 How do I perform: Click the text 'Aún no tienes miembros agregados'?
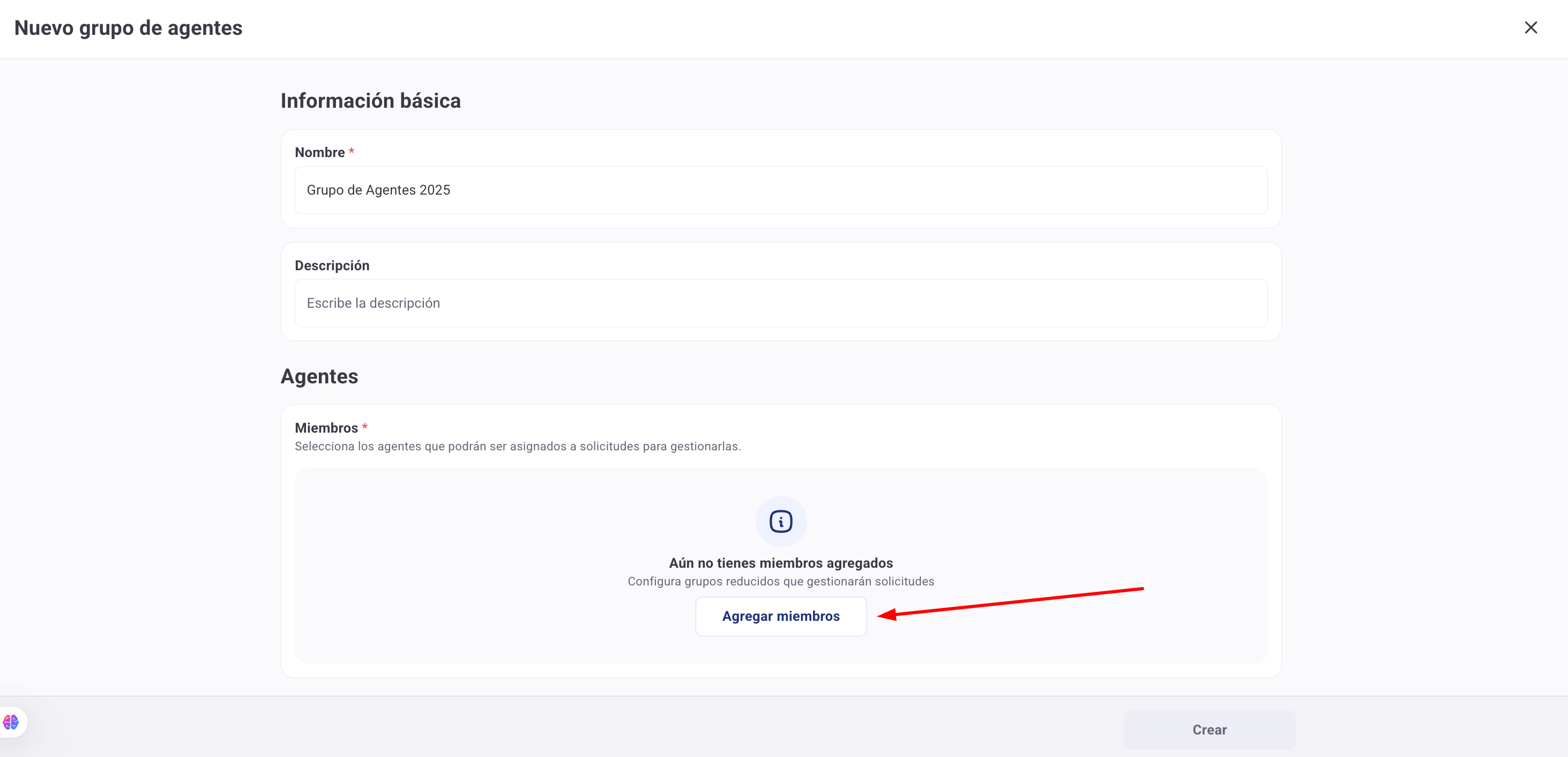781,563
